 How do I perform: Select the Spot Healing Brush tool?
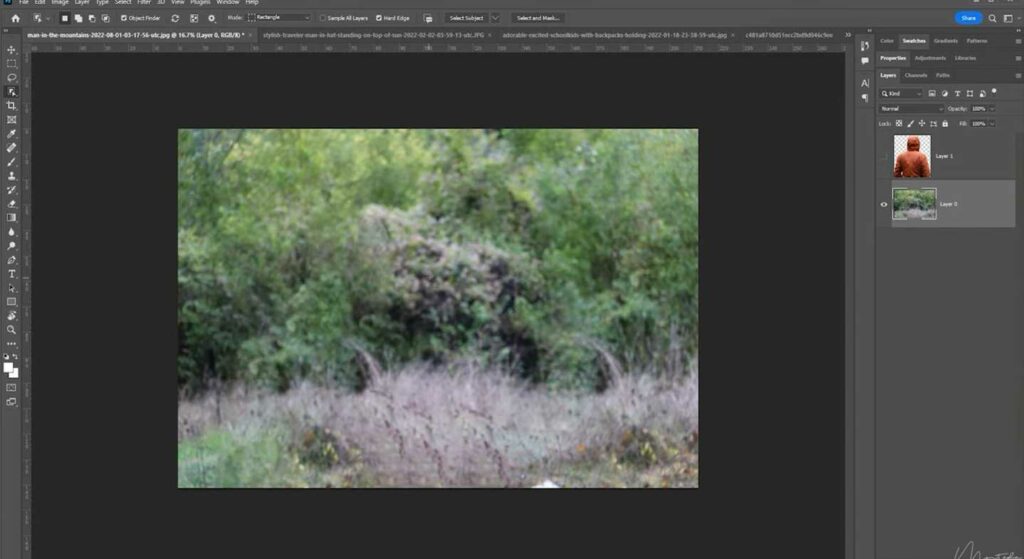[11, 148]
